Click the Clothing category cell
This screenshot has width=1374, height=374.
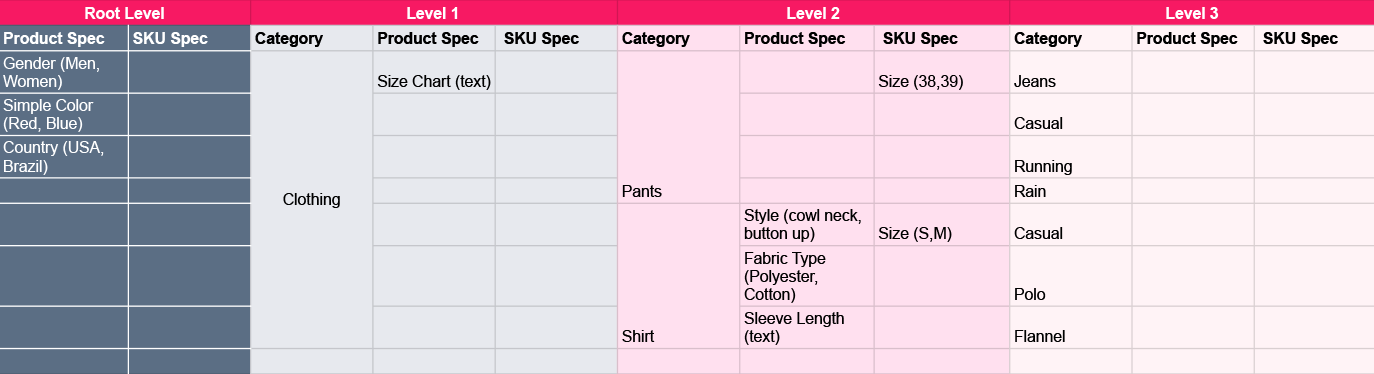tap(311, 200)
